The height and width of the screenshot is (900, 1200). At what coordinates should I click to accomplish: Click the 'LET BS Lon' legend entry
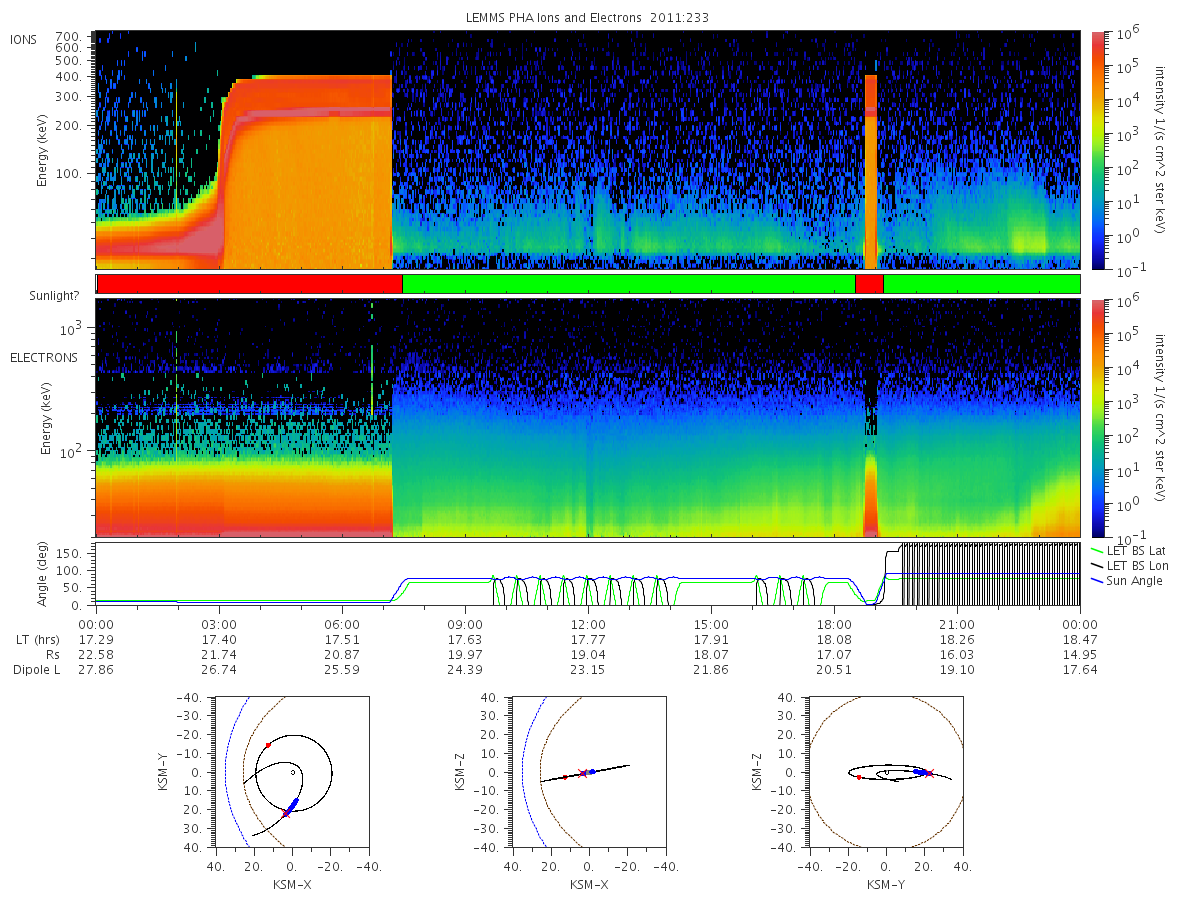pos(1128,565)
